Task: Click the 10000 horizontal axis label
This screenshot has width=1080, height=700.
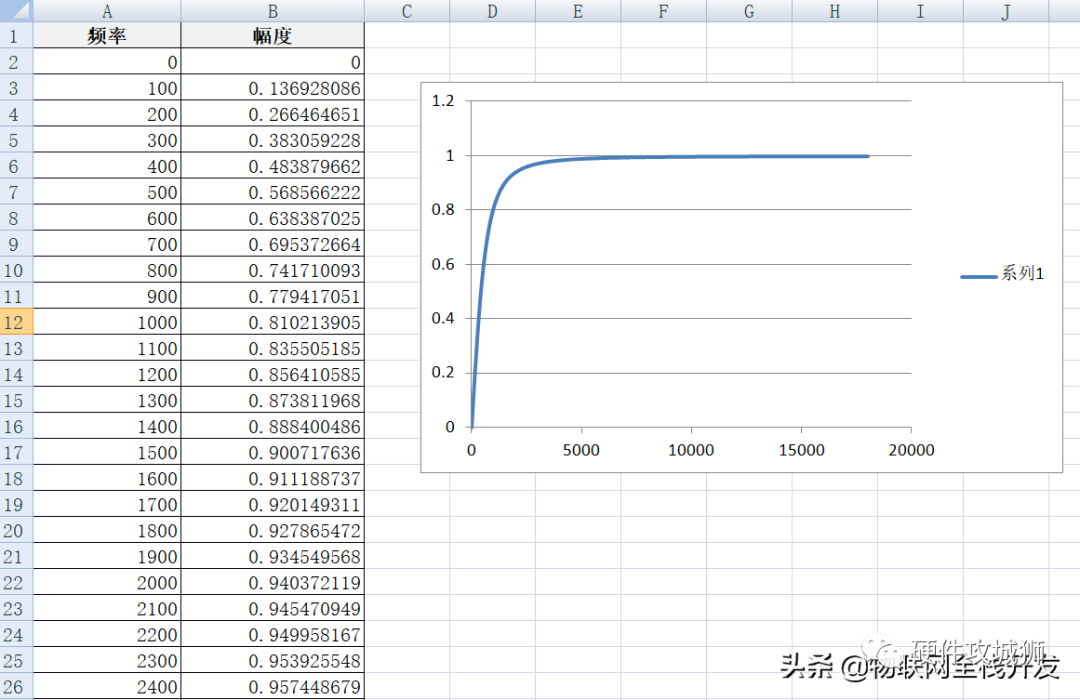Action: point(691,450)
